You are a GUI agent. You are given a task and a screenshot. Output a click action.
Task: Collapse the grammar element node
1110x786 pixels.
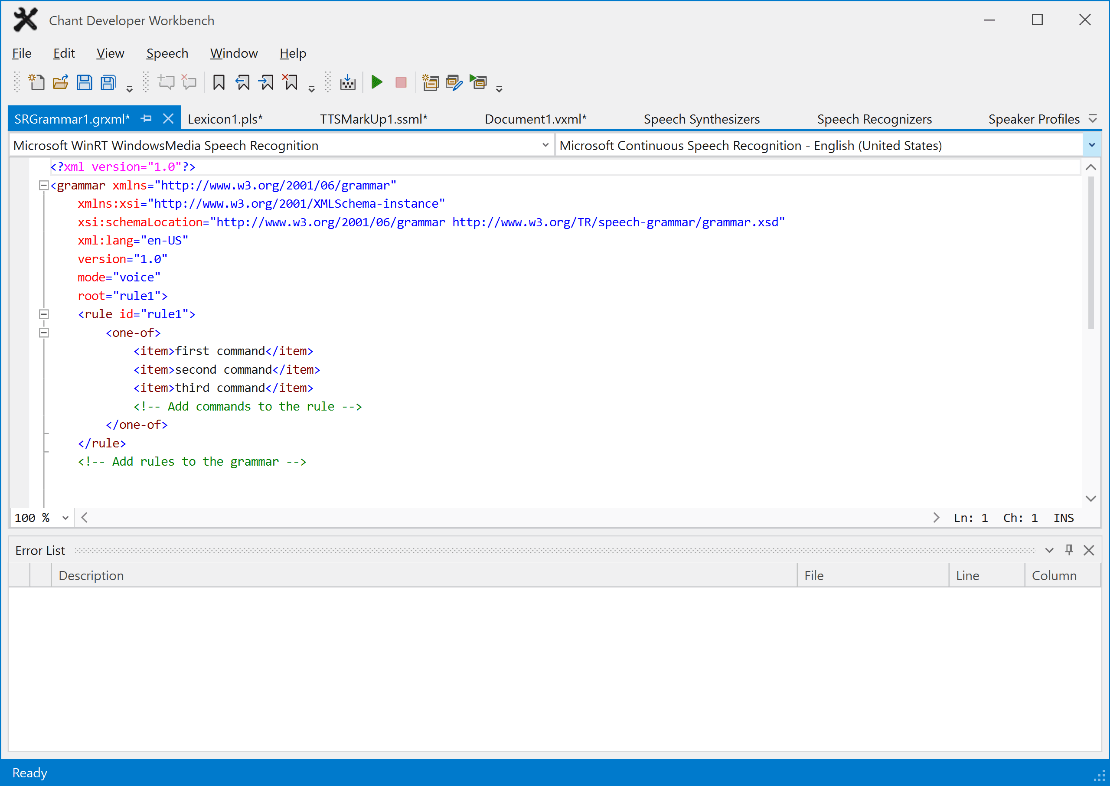44,186
